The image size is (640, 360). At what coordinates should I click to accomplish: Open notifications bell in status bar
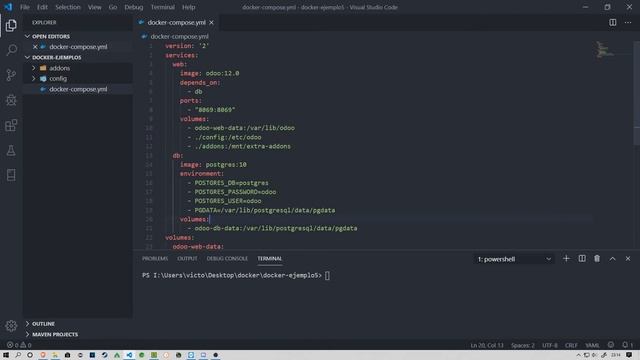click(x=627, y=345)
